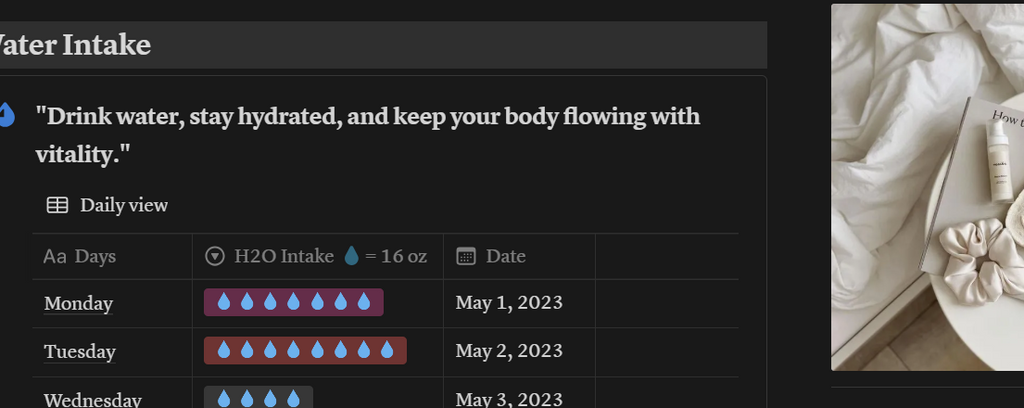The height and width of the screenshot is (408, 1024).
Task: Click the select-type icon before H2O Intake
Action: click(x=214, y=257)
